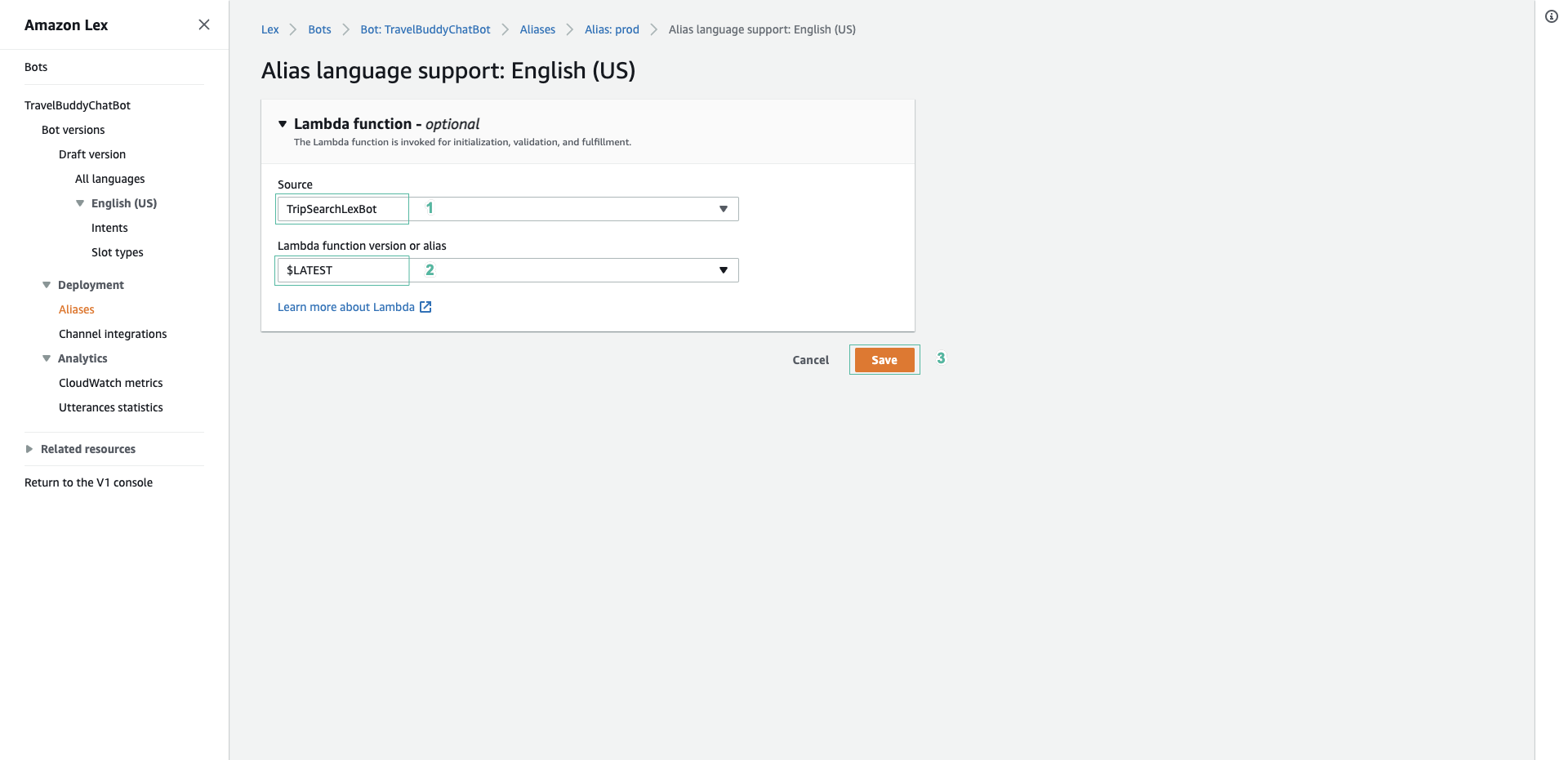This screenshot has height=760, width=1568.
Task: Collapse the Lambda function section triangle
Action: [x=283, y=124]
